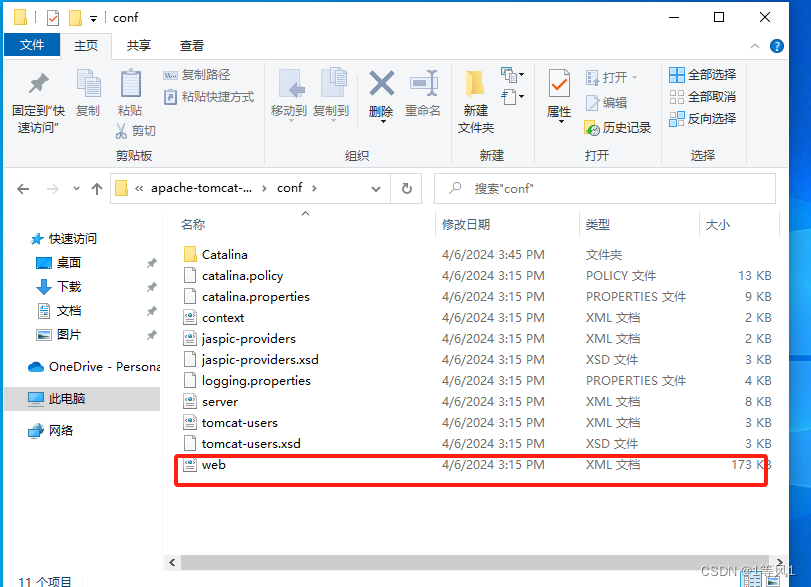Select the web XML file
The width and height of the screenshot is (811, 587).
[204, 465]
